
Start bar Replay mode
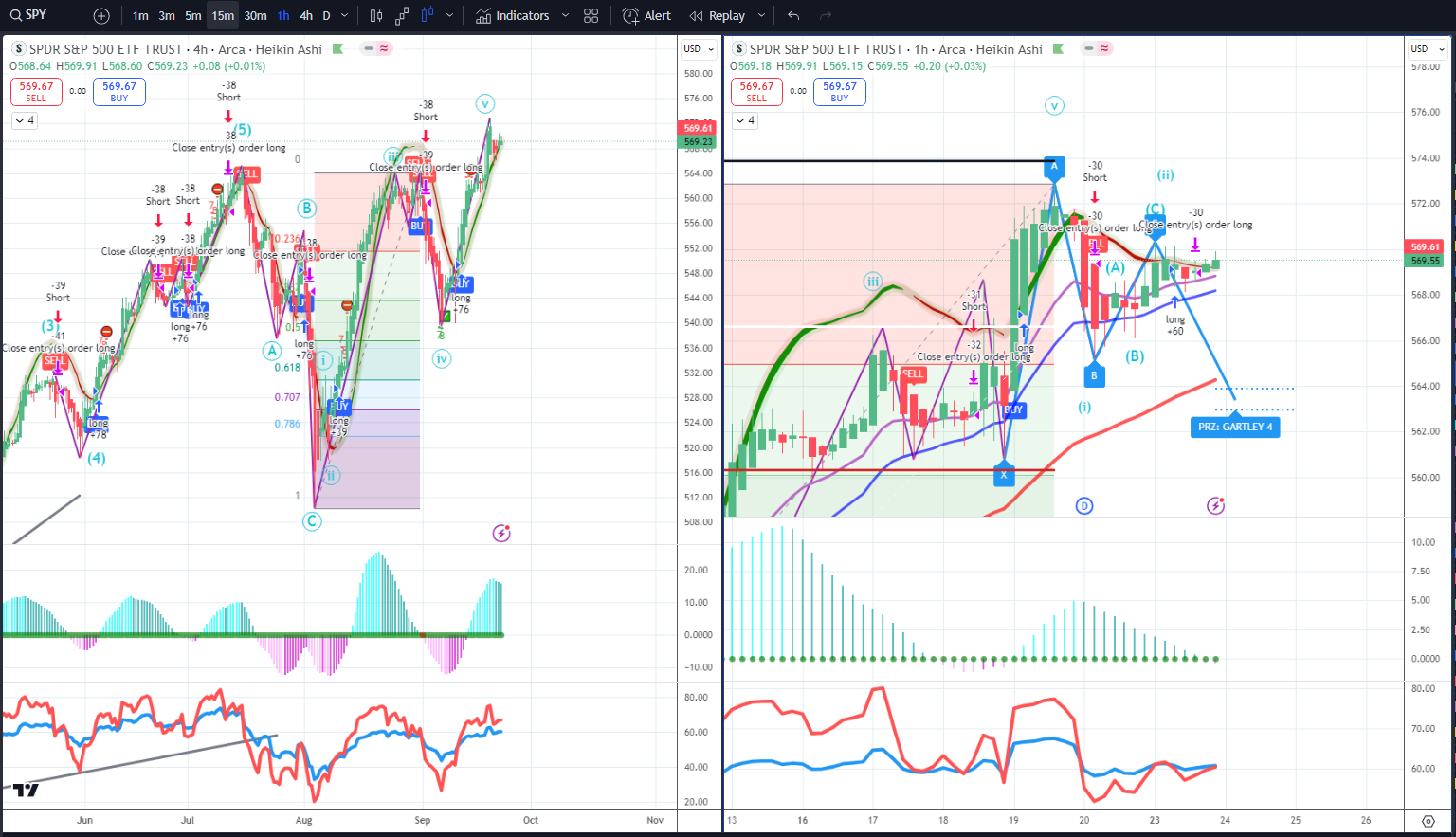point(718,16)
